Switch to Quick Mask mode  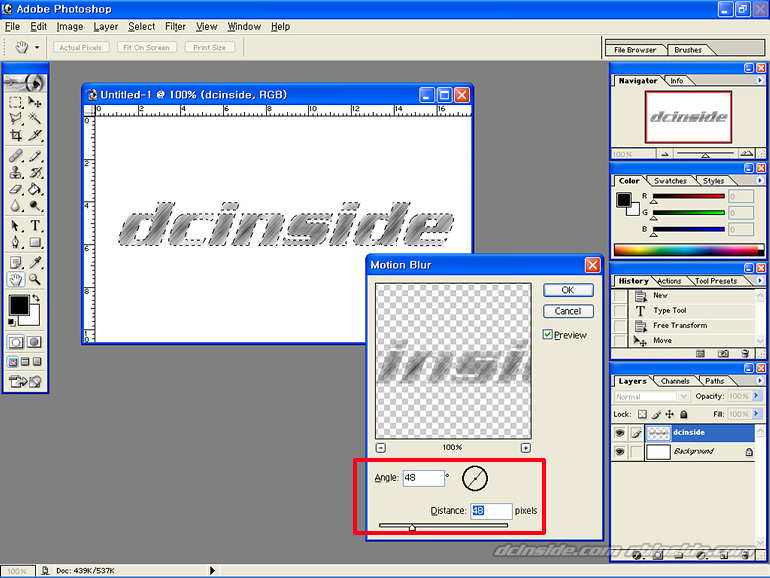click(34, 342)
